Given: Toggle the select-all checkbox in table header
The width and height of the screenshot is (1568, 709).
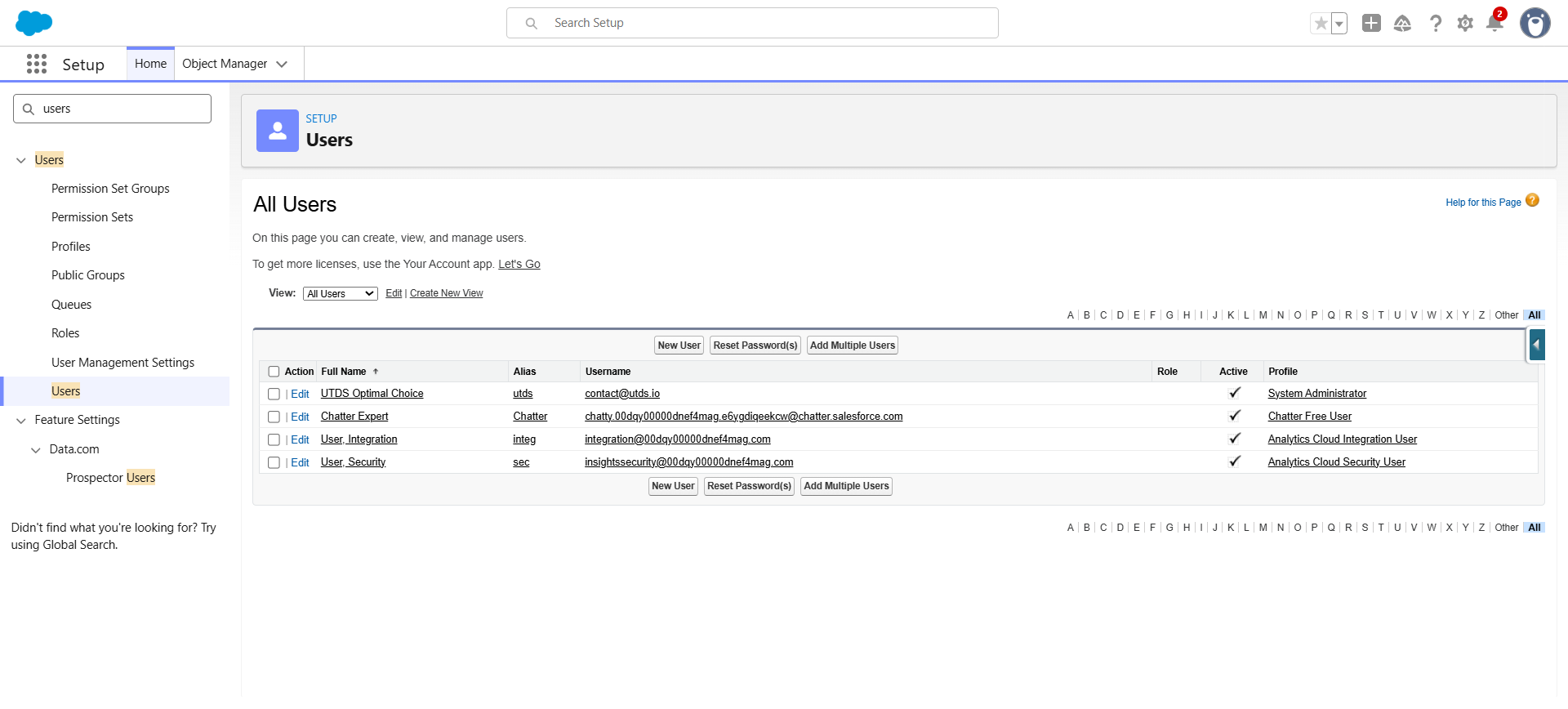Looking at the screenshot, I should (x=274, y=372).
